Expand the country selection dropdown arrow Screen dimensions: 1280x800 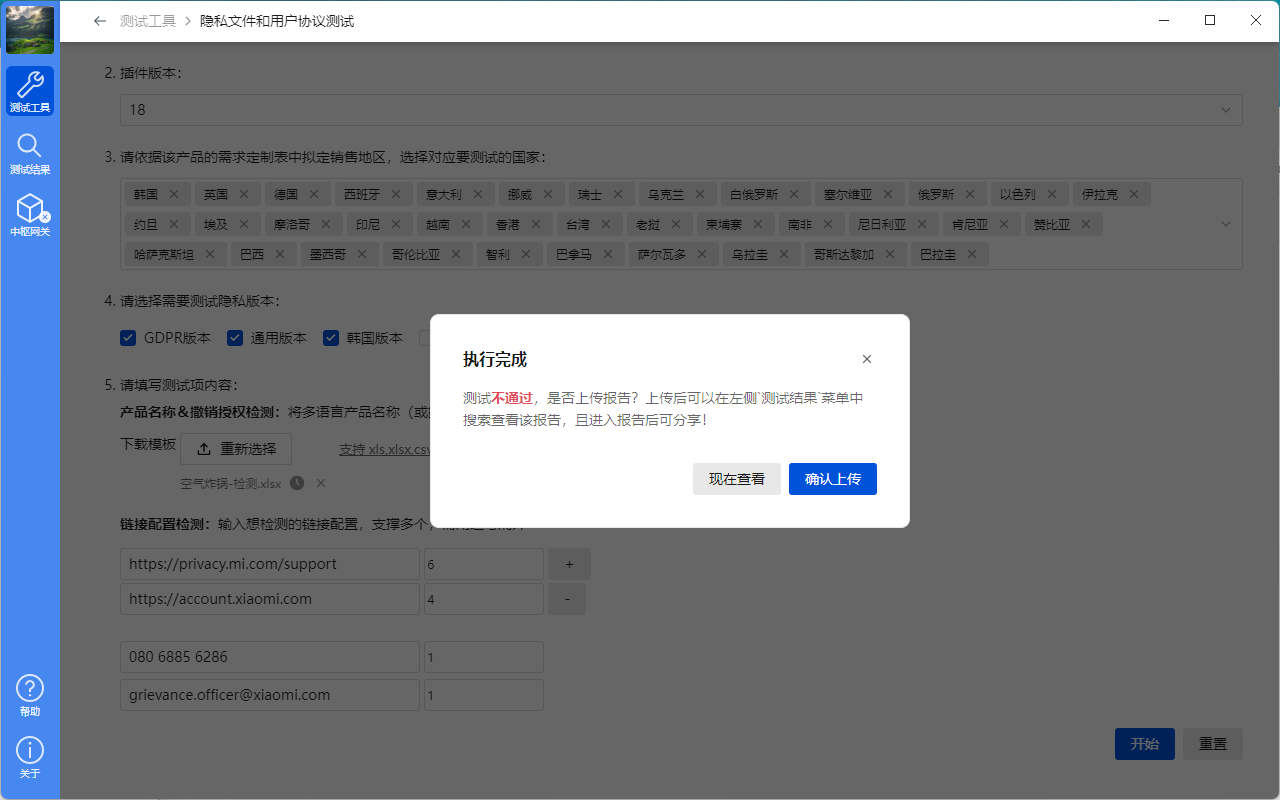click(1226, 225)
